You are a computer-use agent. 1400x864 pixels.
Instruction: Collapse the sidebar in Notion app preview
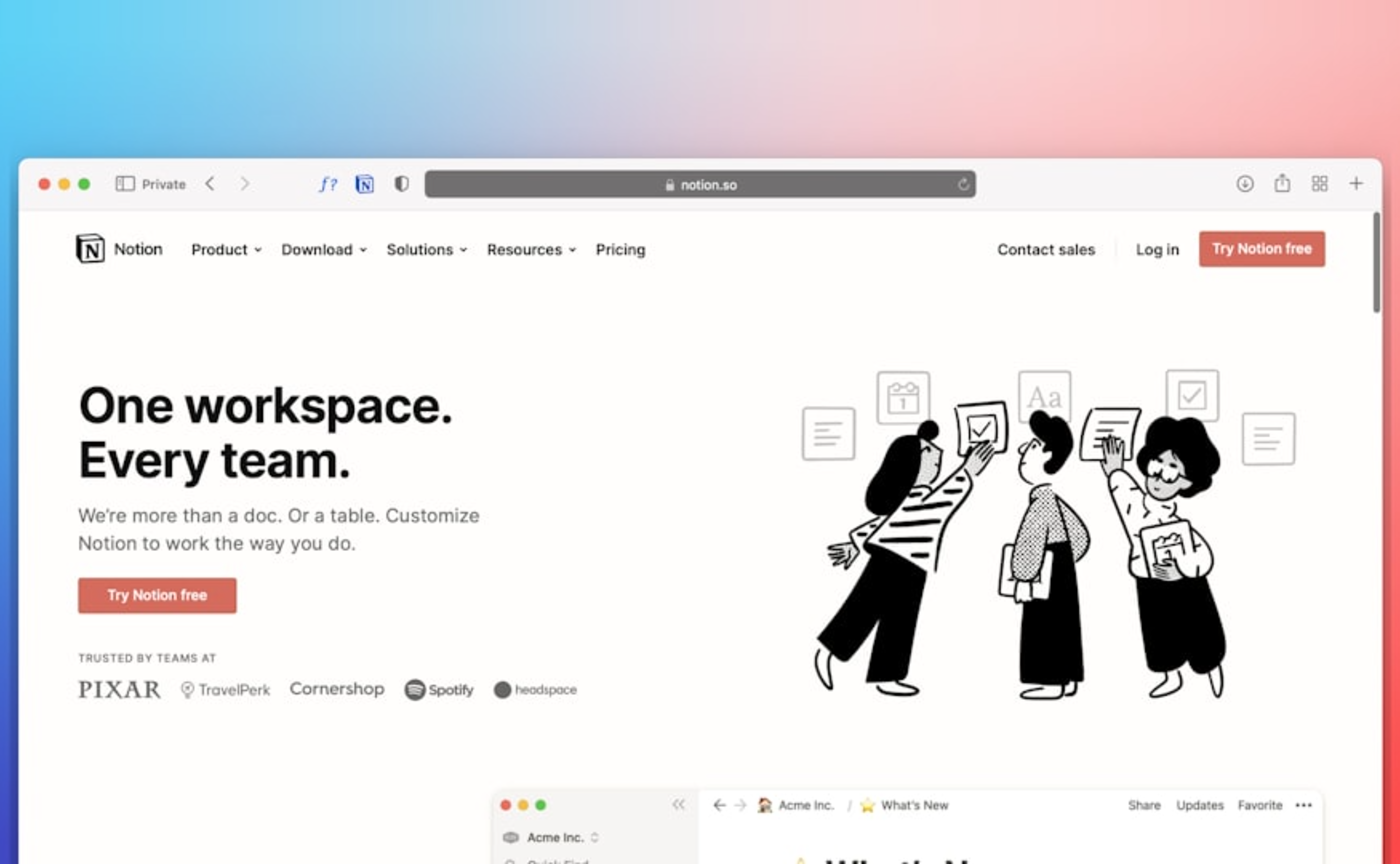coord(679,805)
